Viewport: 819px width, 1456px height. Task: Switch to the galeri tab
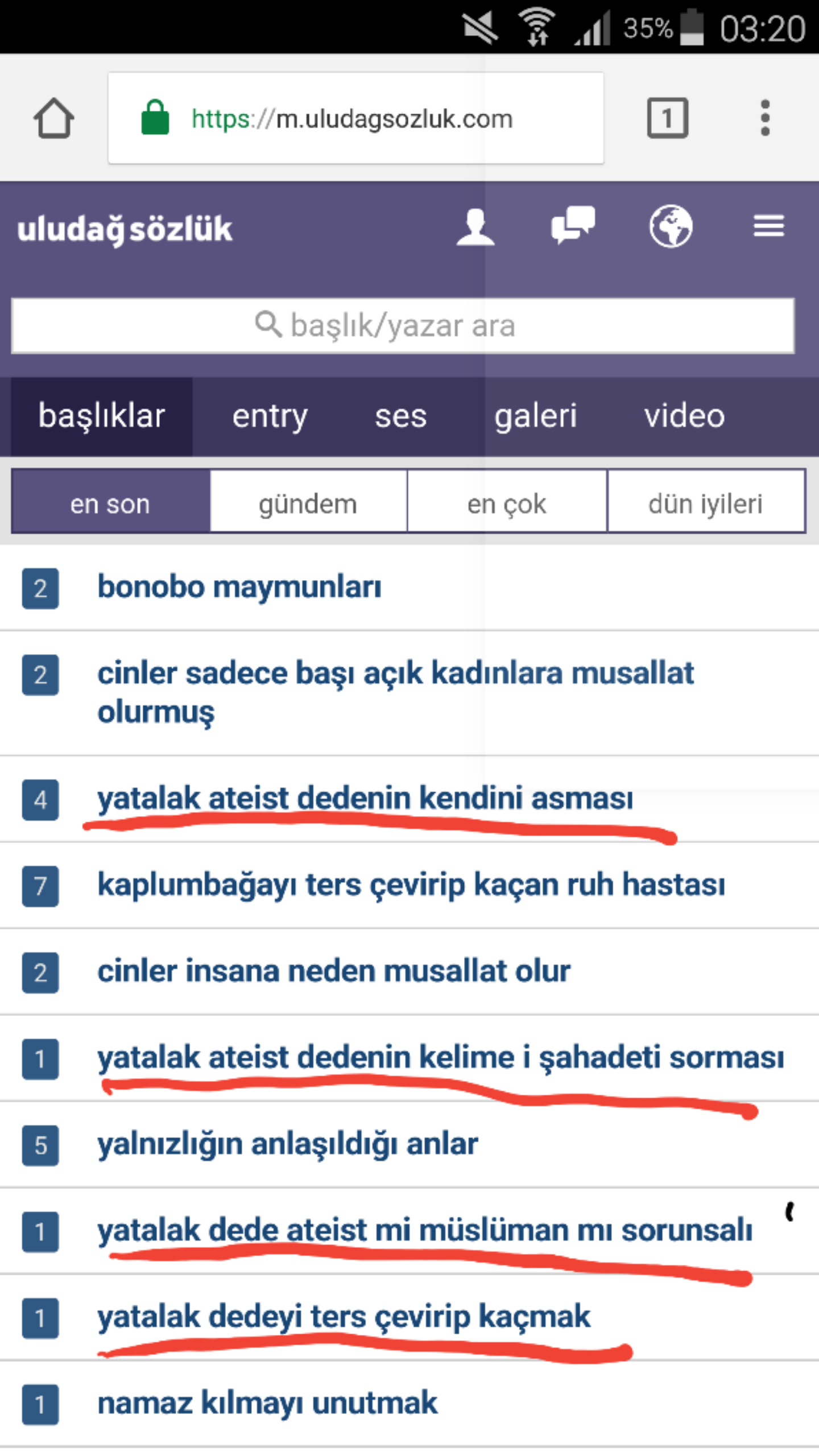(535, 416)
